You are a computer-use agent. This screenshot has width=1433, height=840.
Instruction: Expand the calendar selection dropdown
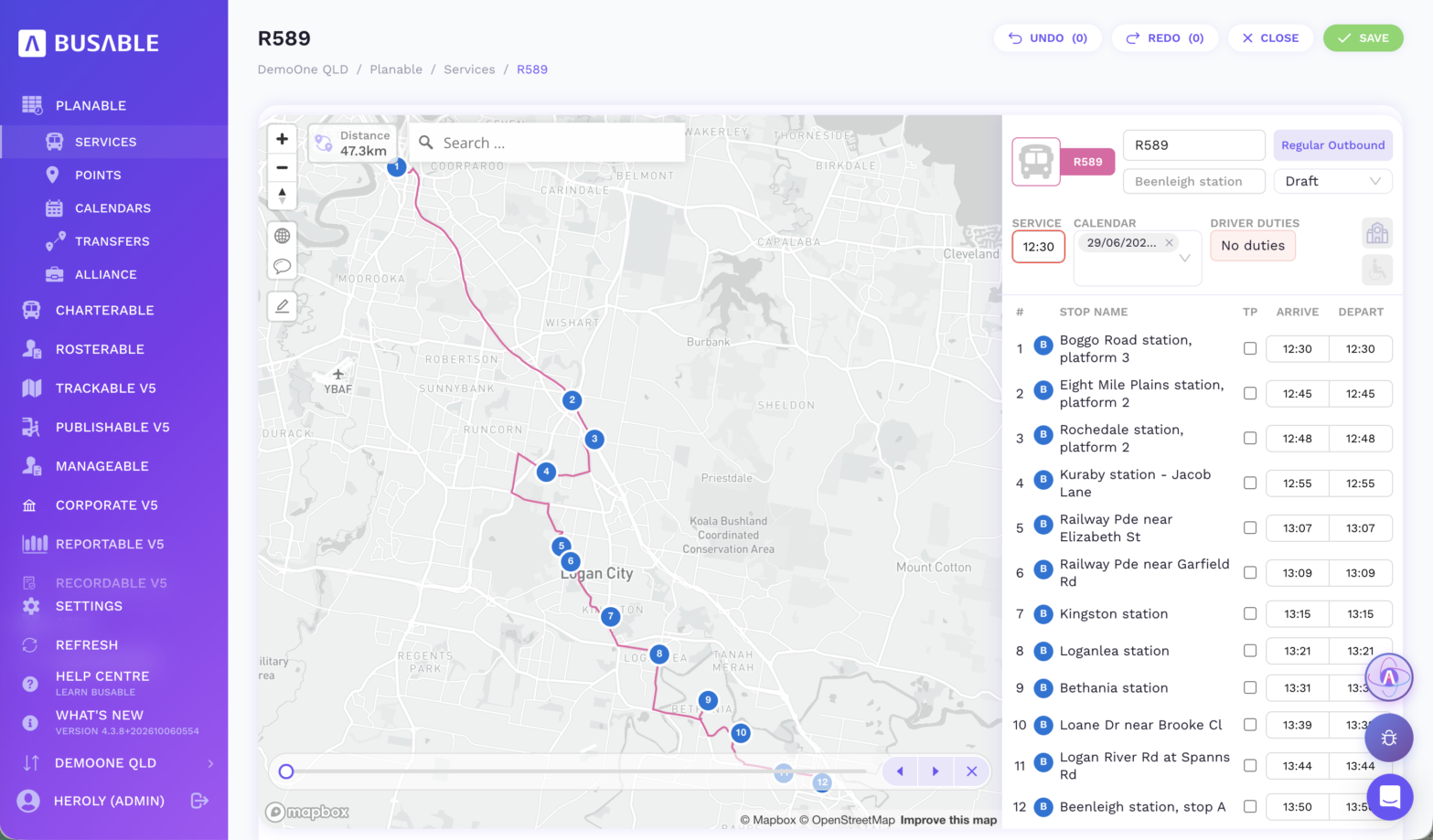1184,259
